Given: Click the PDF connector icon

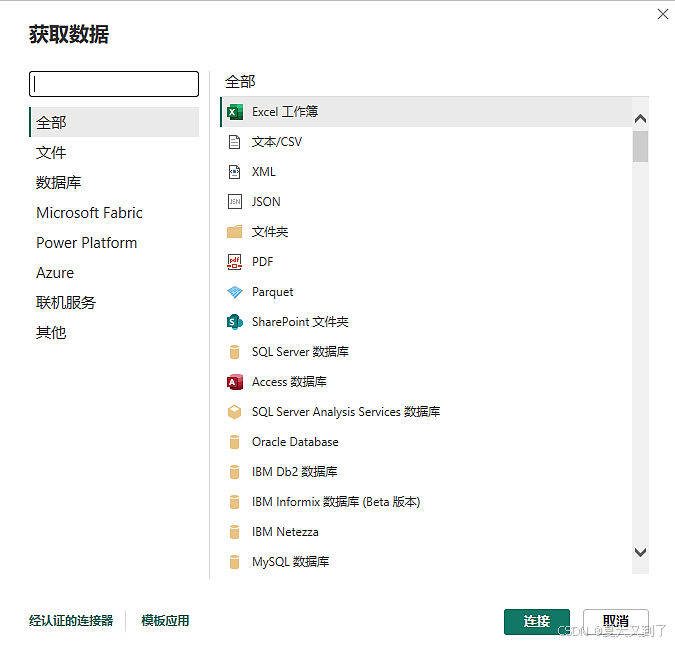Looking at the screenshot, I should click(x=234, y=262).
